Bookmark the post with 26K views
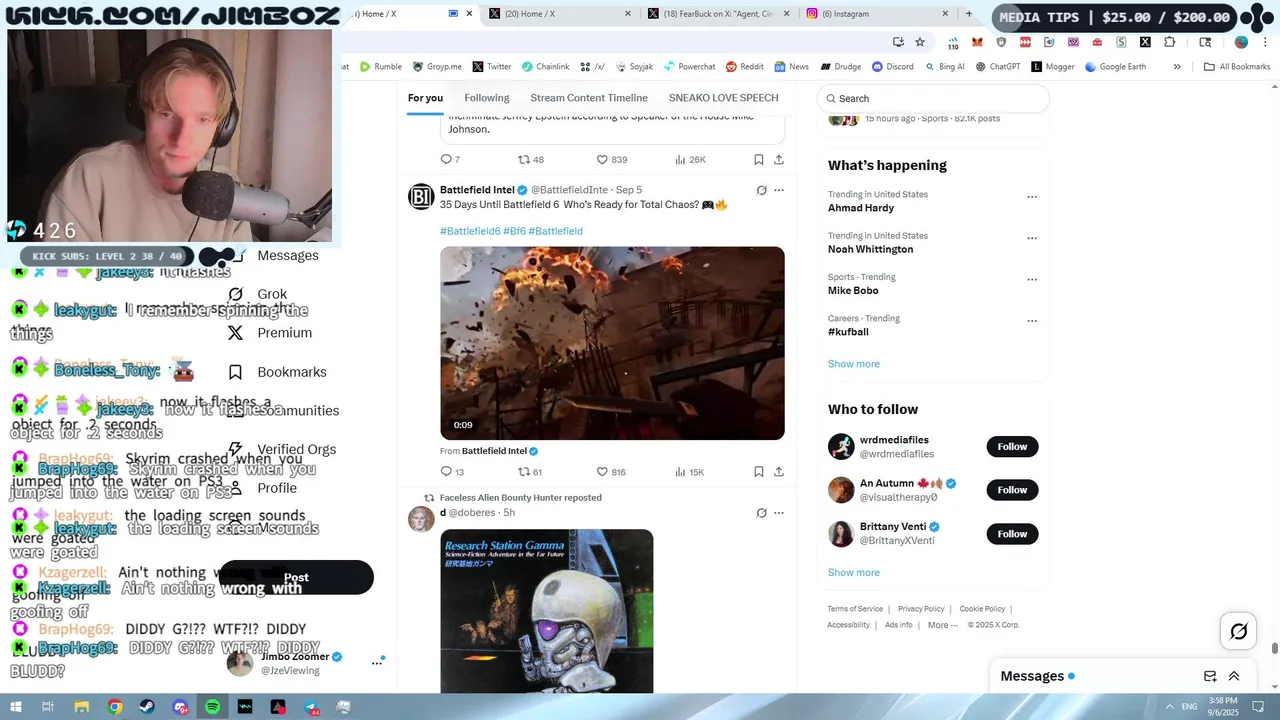The width and height of the screenshot is (1280, 720). pos(759,160)
